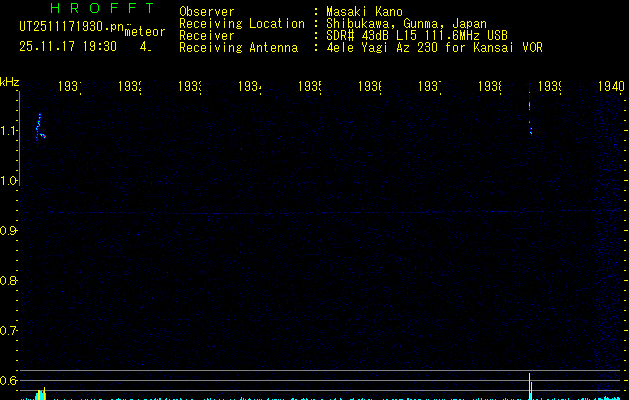Click the date stamp 25.11.17 19:30
This screenshot has width=629, height=400.
pos(68,46)
